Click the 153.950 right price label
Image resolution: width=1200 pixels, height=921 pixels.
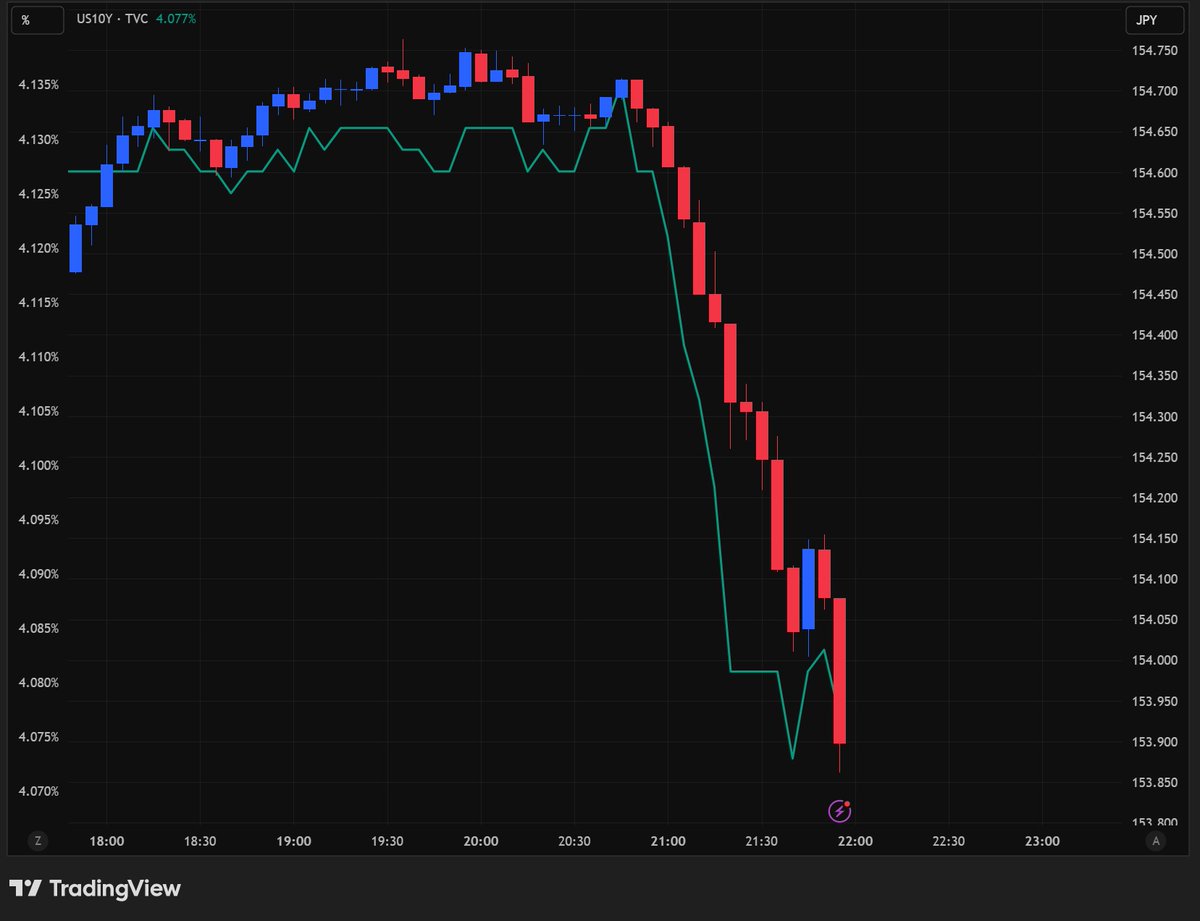coord(1154,701)
